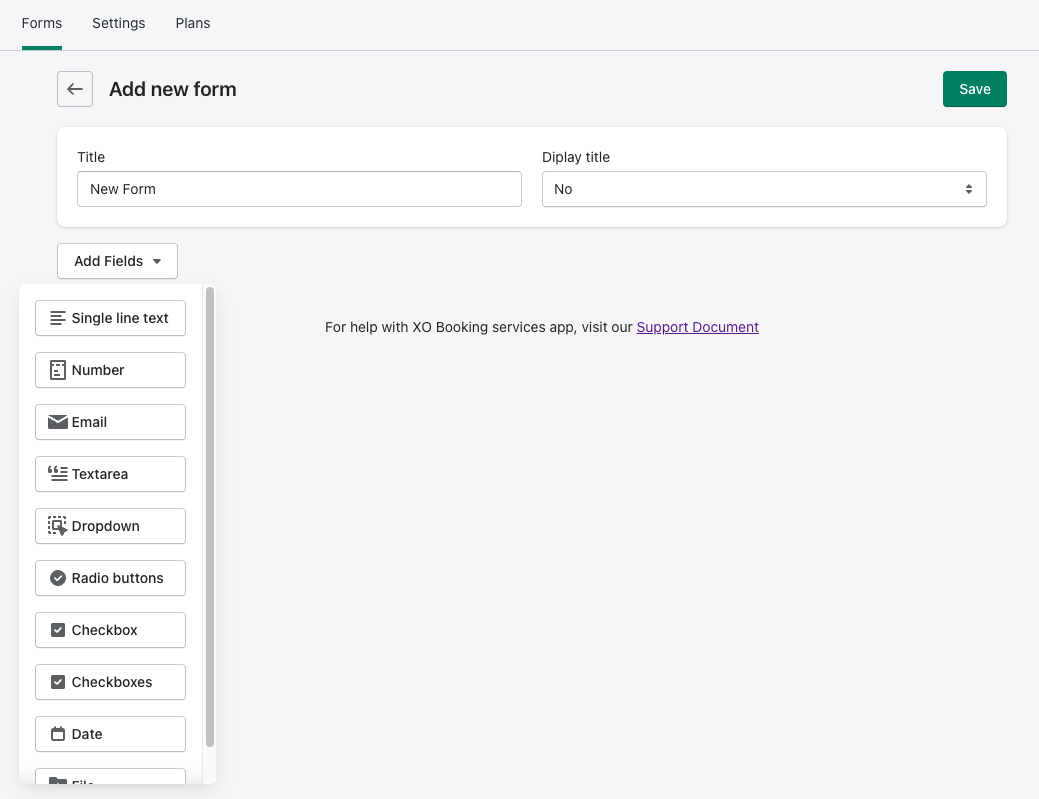Screen dimensions: 1039x799
Task: Click the green Save button
Action: tap(974, 89)
